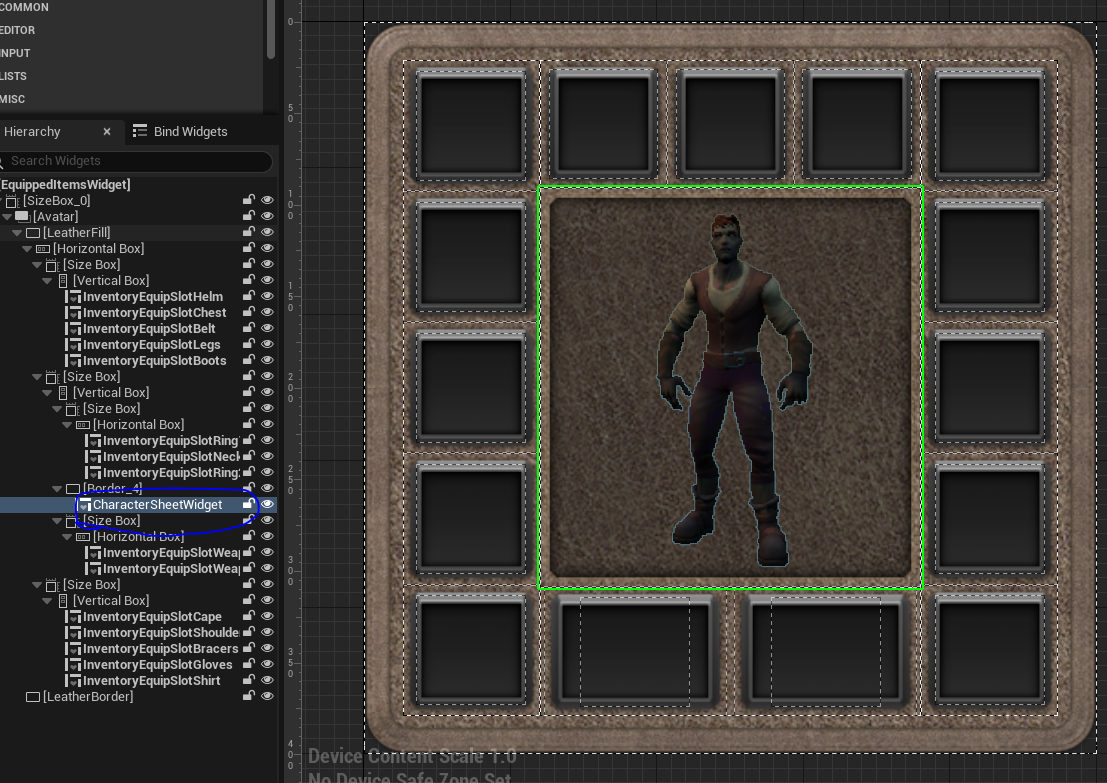Viewport: 1107px width, 783px height.
Task: Collapse the Border_4 tree node
Action: tap(56, 489)
